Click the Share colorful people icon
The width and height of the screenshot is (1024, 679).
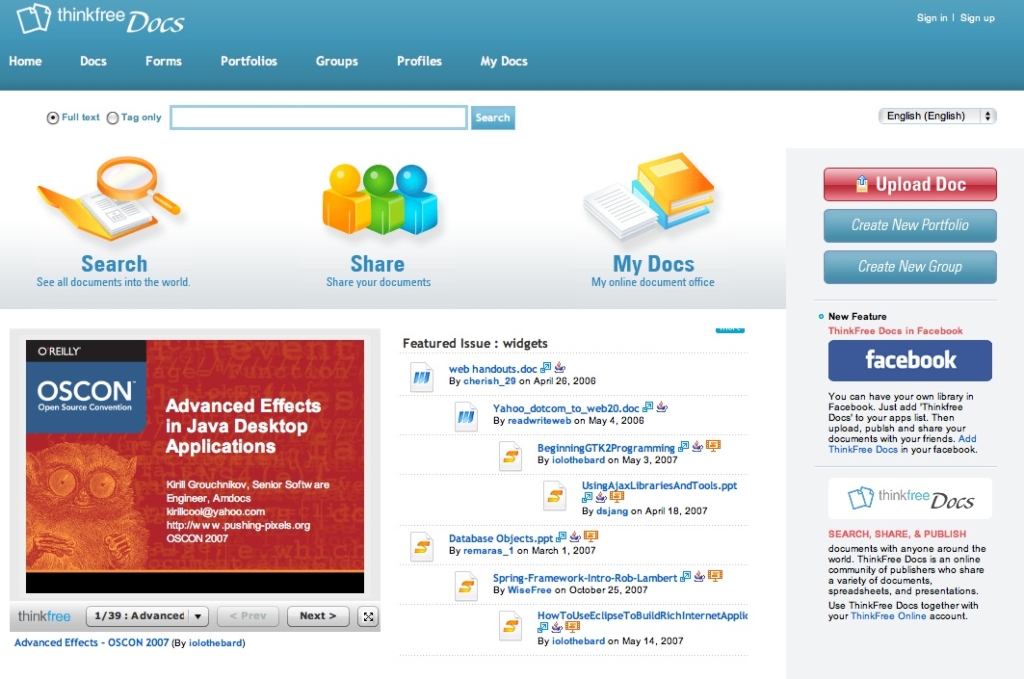coord(379,198)
